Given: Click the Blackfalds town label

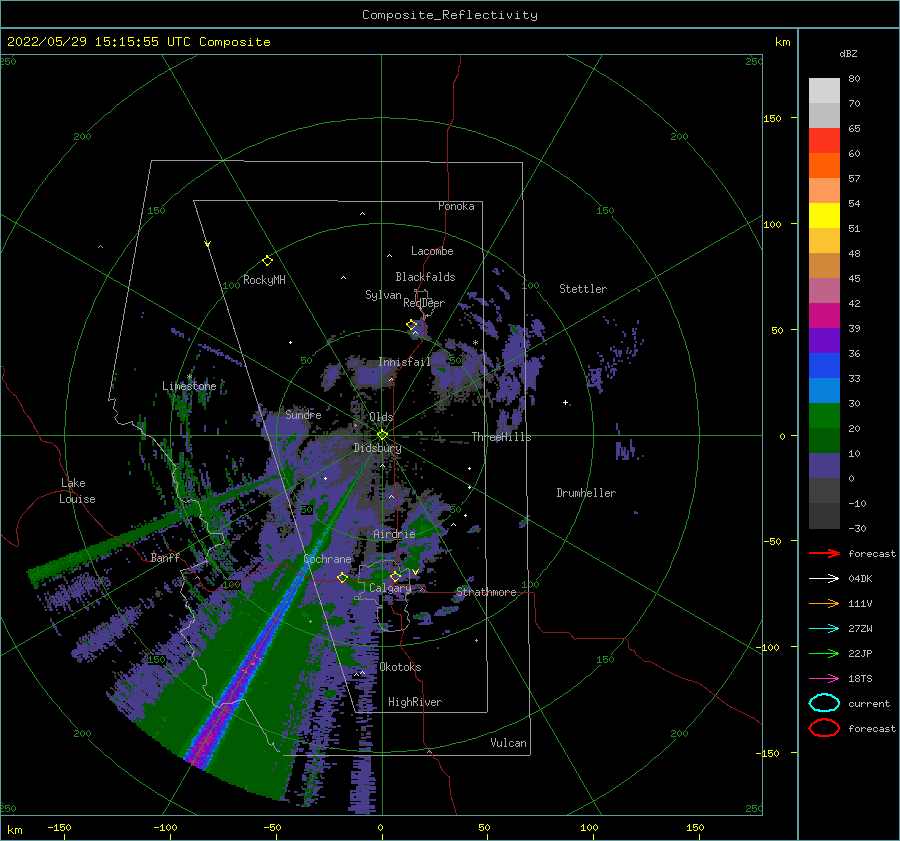Looking at the screenshot, I should click(425, 277).
